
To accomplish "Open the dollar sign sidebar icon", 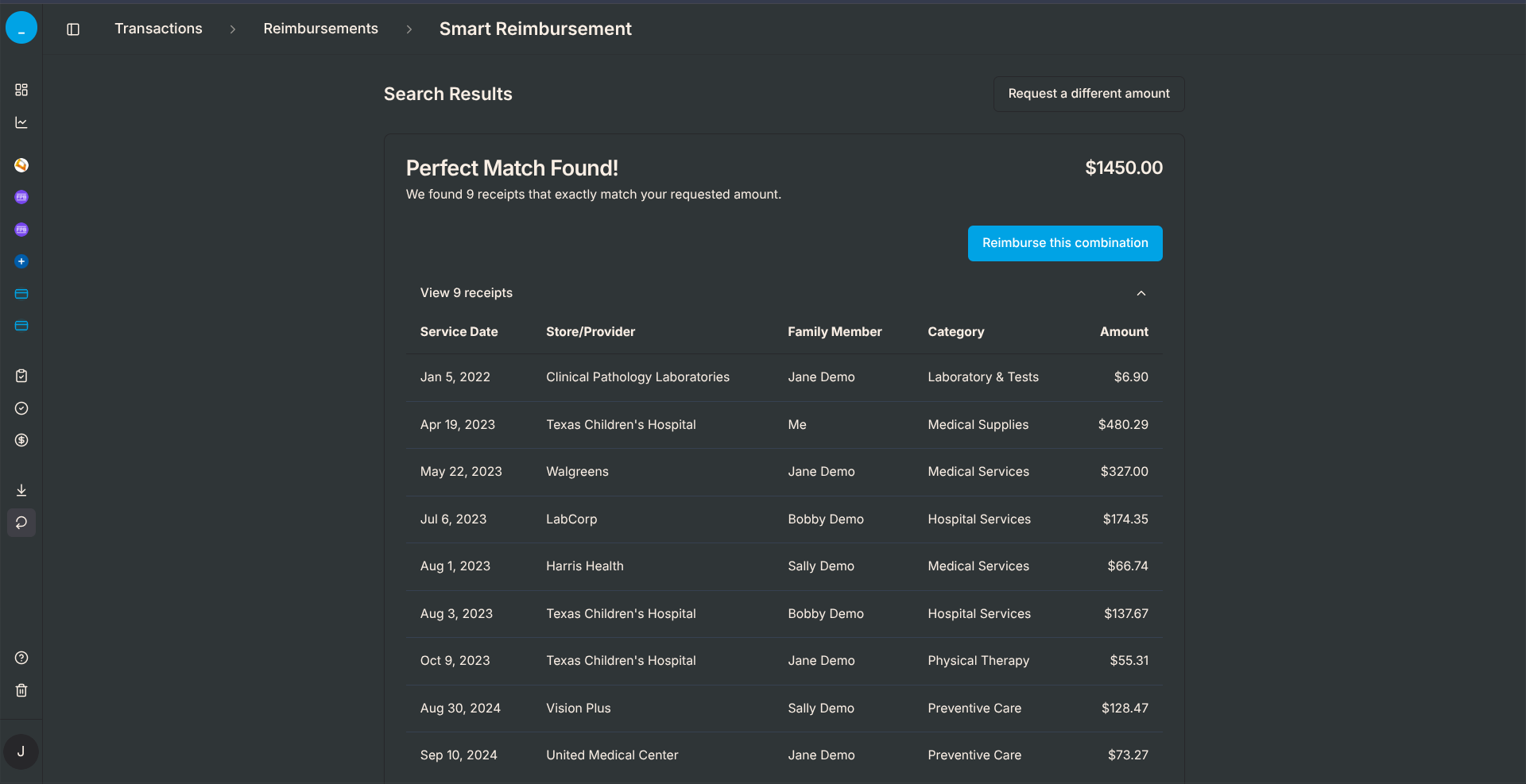I will click(x=21, y=440).
